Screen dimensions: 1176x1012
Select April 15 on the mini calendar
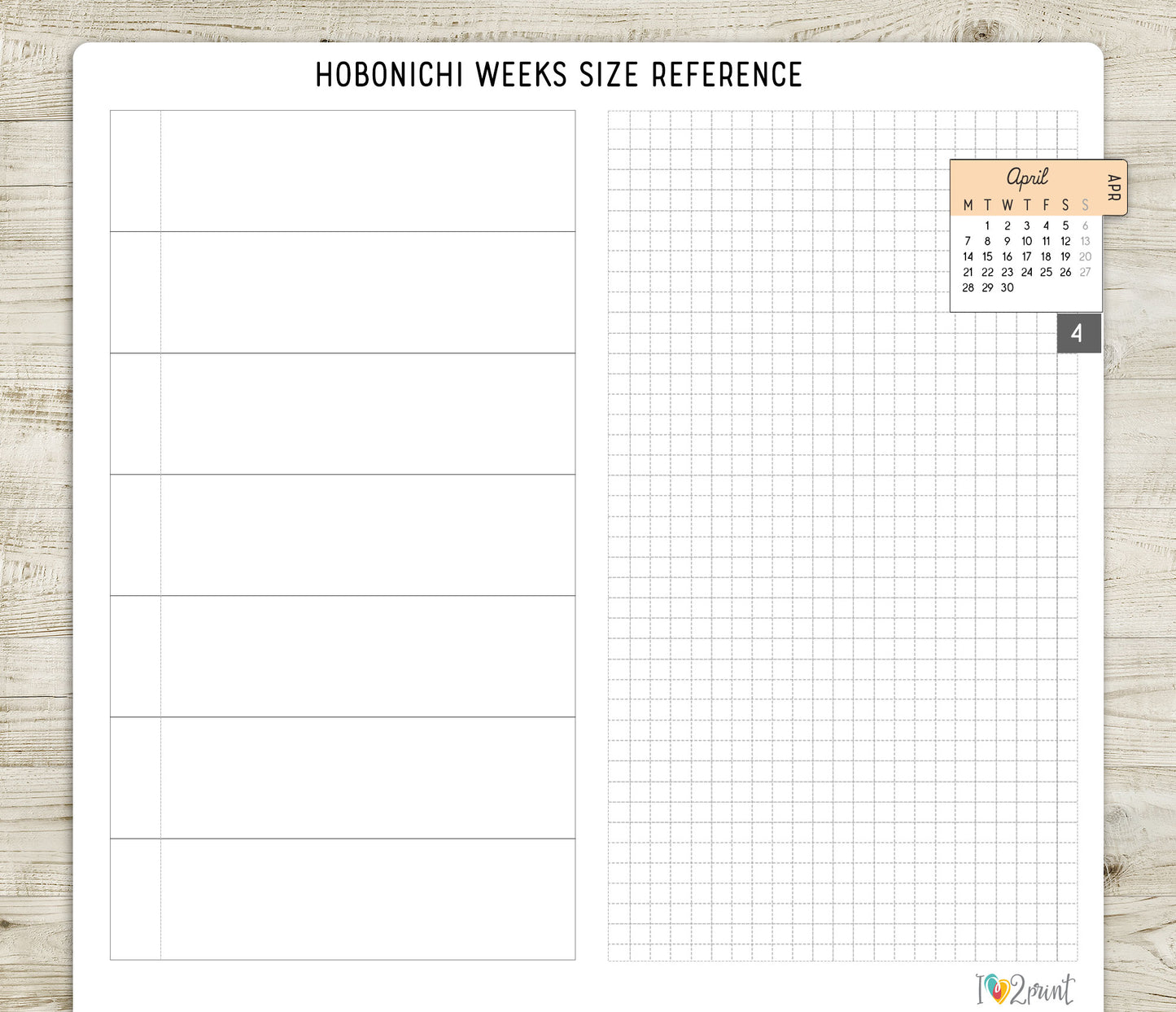point(987,257)
